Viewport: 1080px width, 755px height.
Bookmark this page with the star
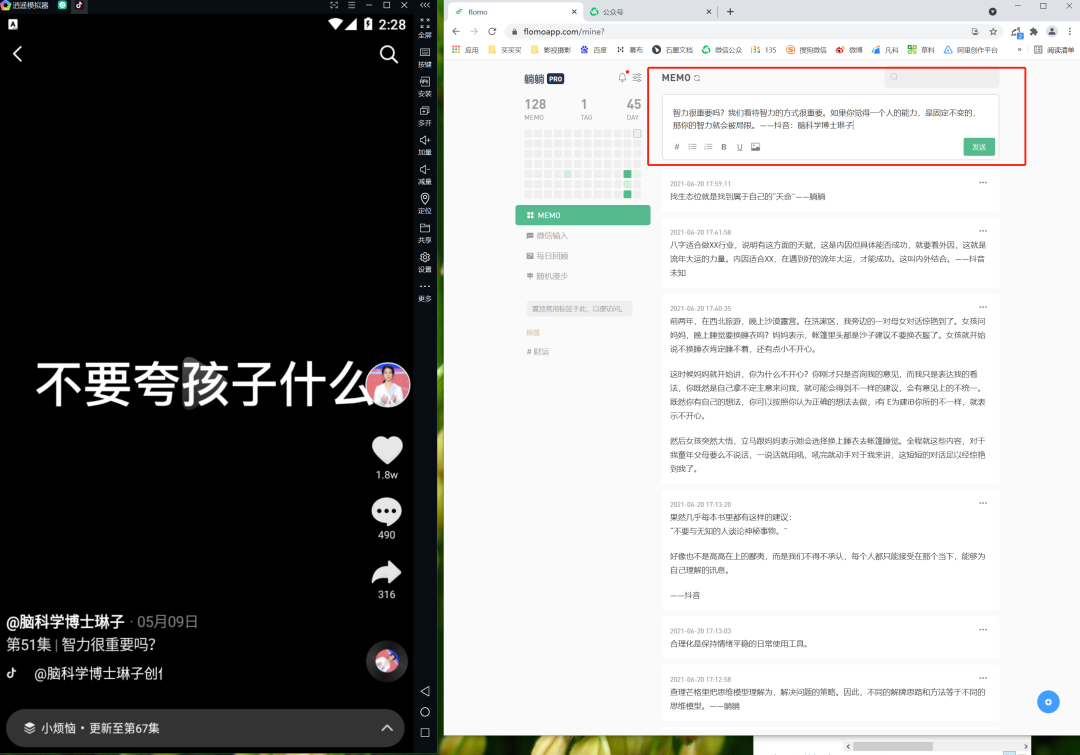point(993,32)
